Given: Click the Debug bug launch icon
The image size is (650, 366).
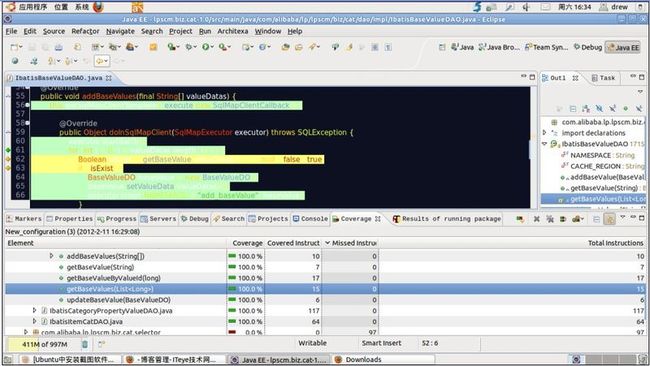Looking at the screenshot, I should click(189, 47).
